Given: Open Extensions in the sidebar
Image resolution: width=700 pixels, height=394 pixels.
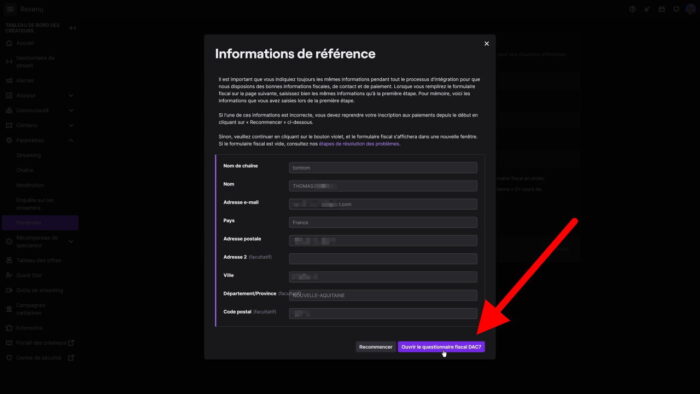Looking at the screenshot, I should click(29, 328).
